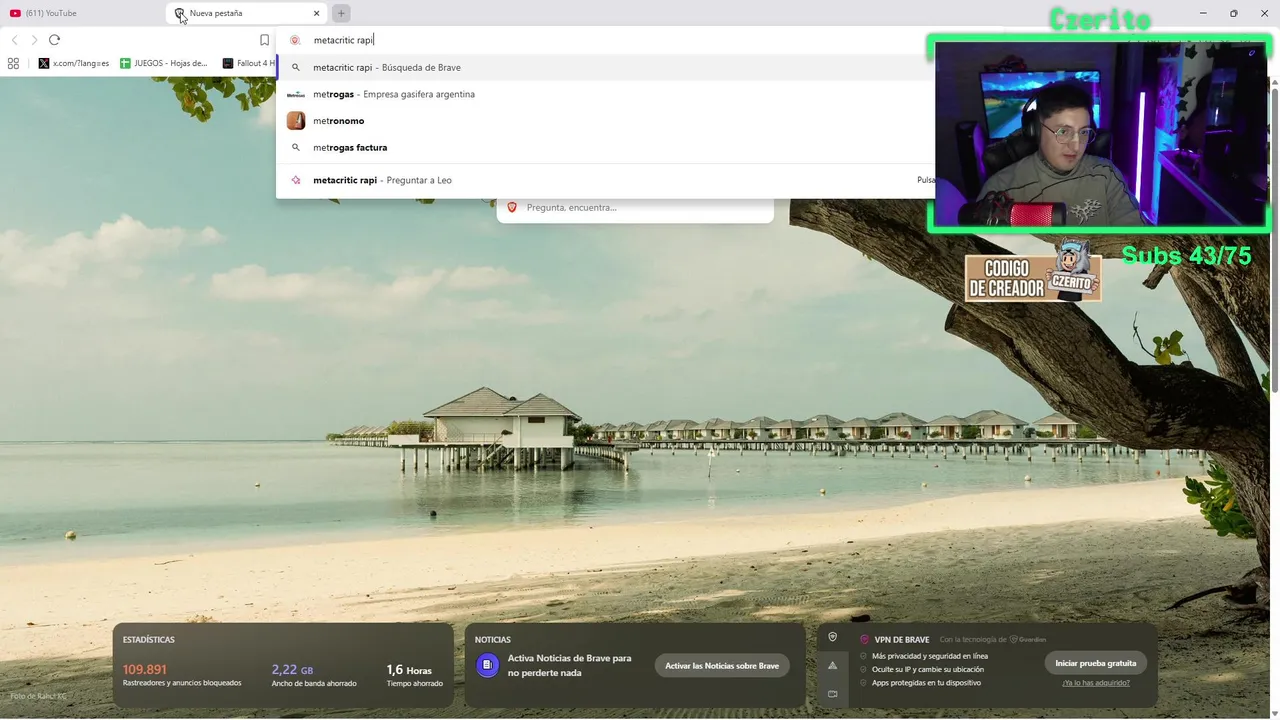Click the Pregunta, encuentra search box
The image size is (1280, 720).
pyautogui.click(x=635, y=207)
